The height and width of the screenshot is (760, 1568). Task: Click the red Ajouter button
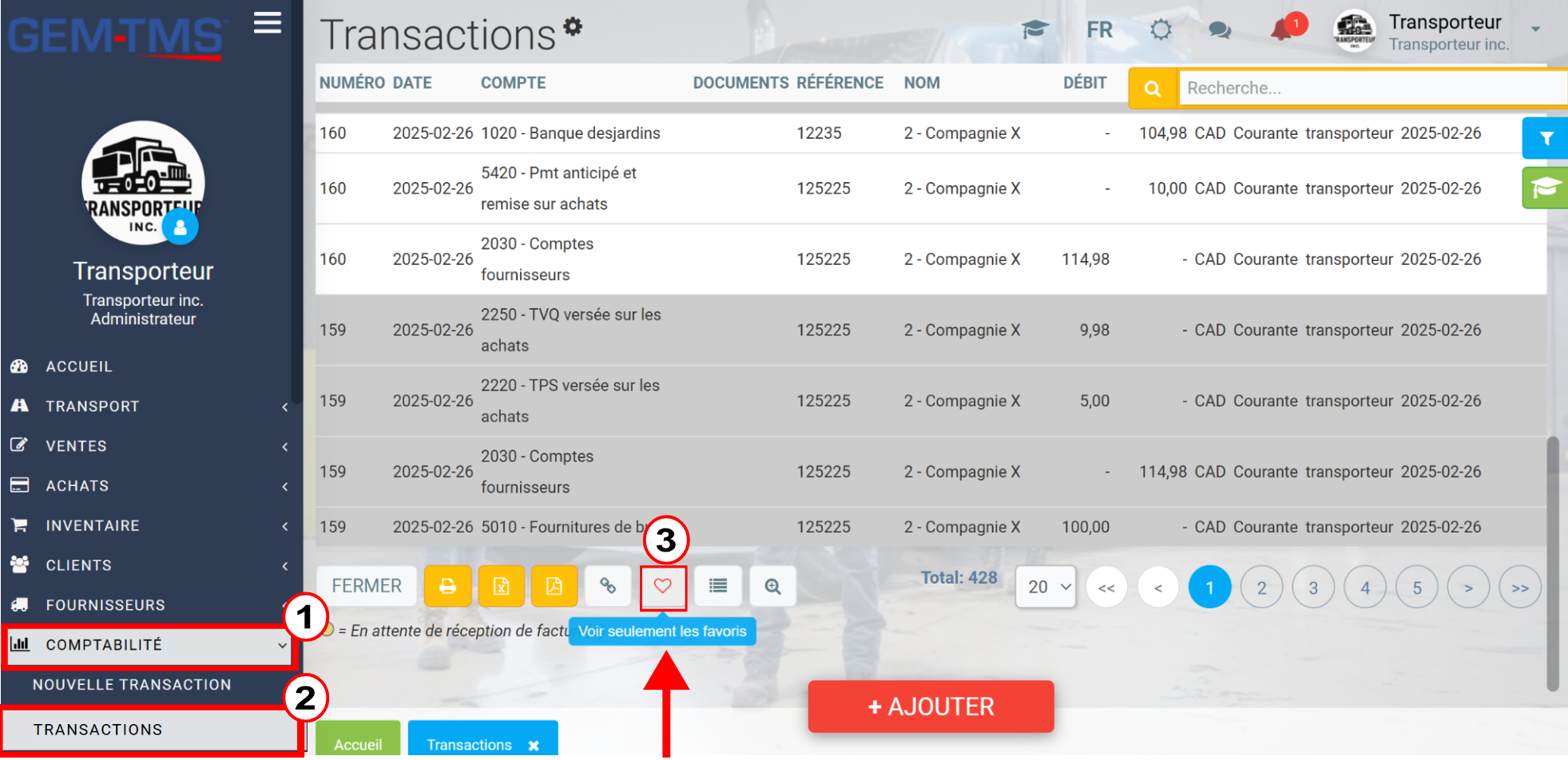tap(931, 707)
